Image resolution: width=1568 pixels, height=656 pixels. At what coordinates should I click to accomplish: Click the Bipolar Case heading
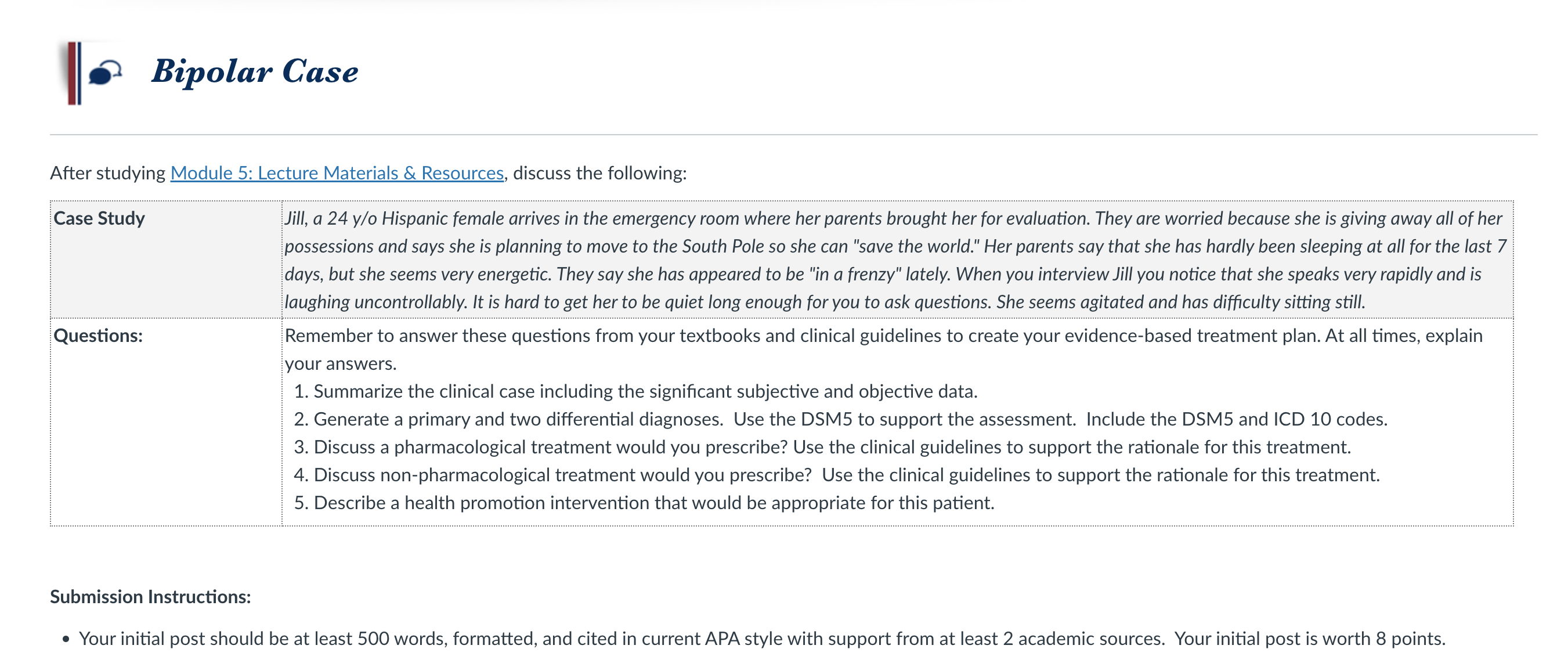[254, 72]
